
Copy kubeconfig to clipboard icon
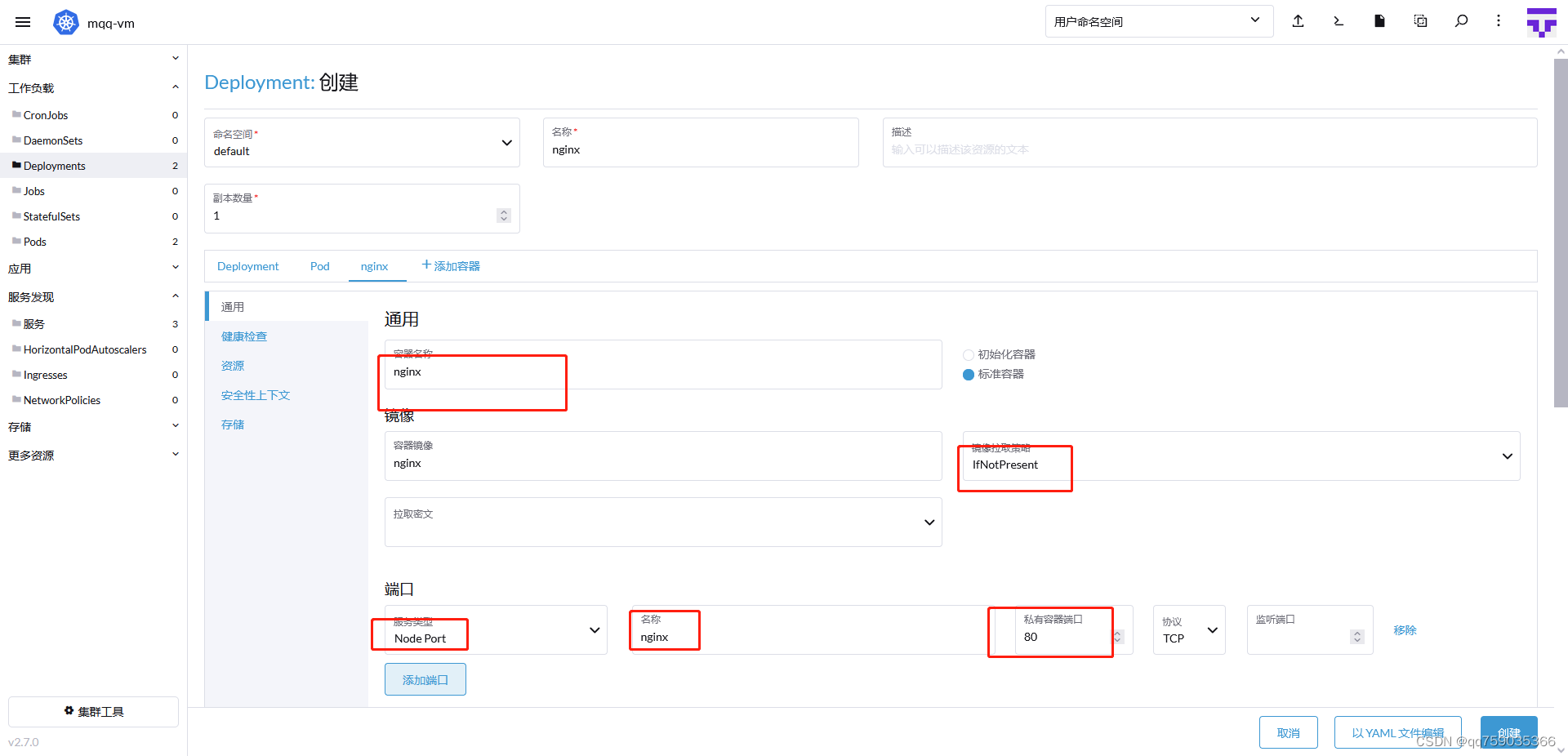[1420, 21]
